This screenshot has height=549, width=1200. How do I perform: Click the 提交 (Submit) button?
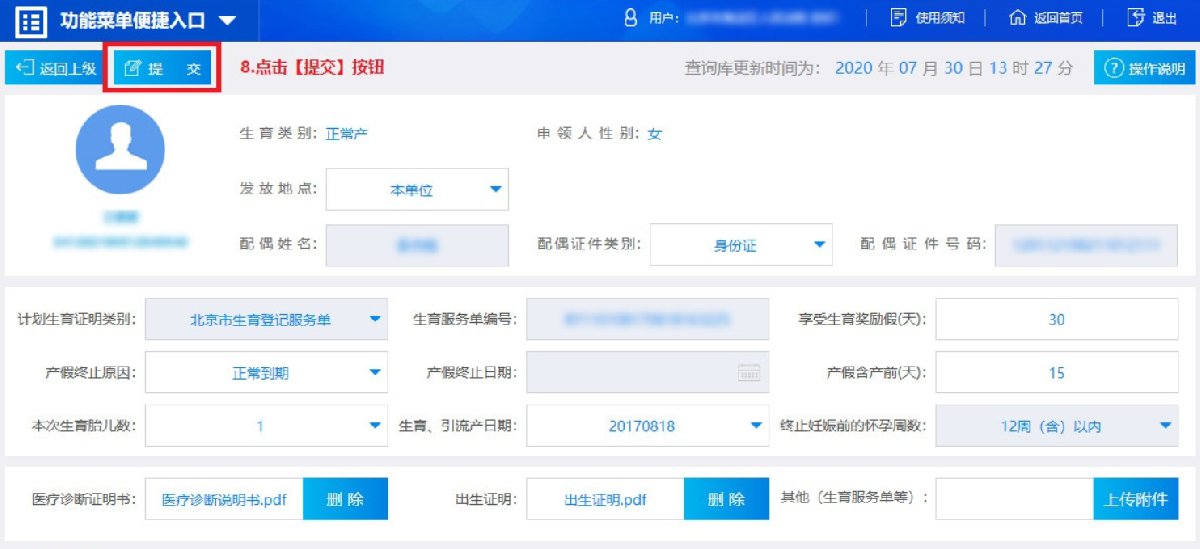click(x=162, y=68)
